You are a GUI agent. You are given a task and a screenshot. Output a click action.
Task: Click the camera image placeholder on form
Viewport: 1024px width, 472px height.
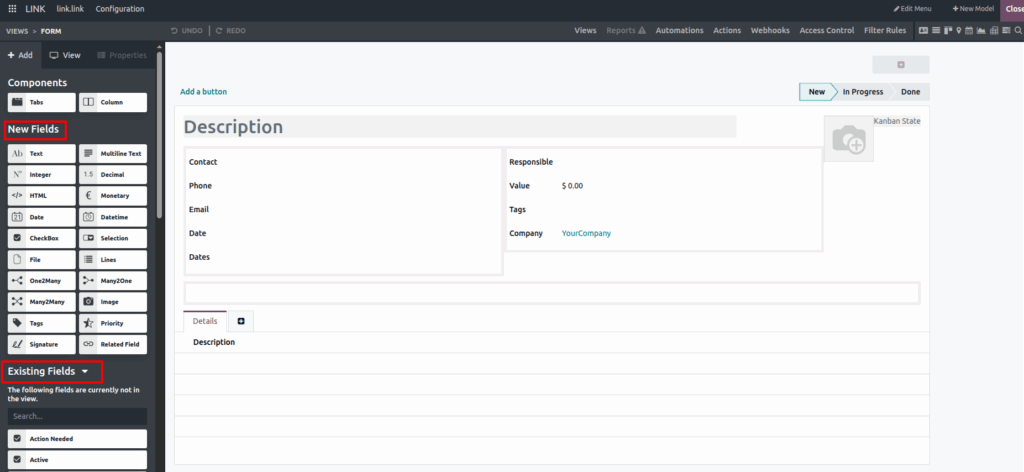click(848, 139)
